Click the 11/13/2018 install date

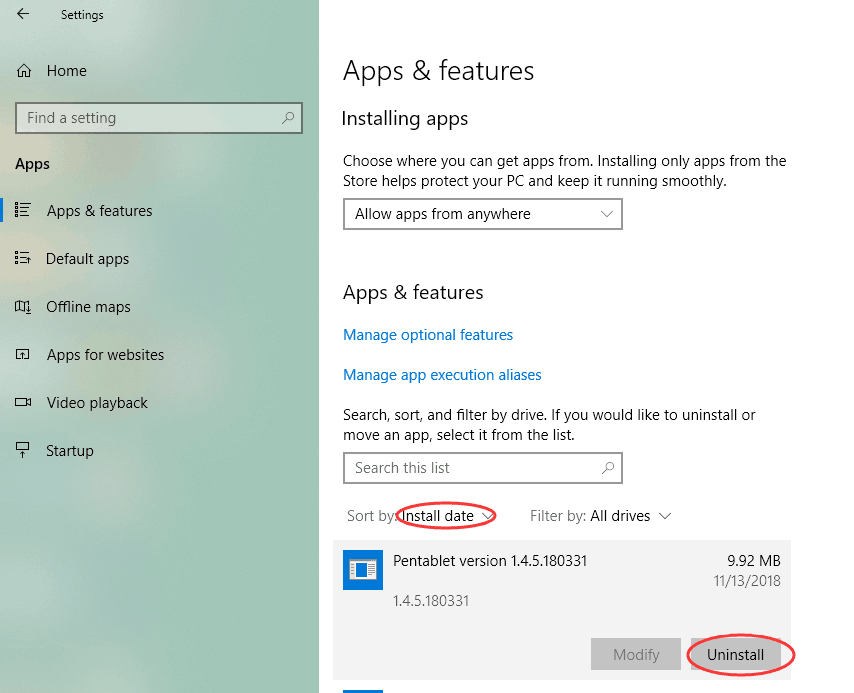(747, 581)
